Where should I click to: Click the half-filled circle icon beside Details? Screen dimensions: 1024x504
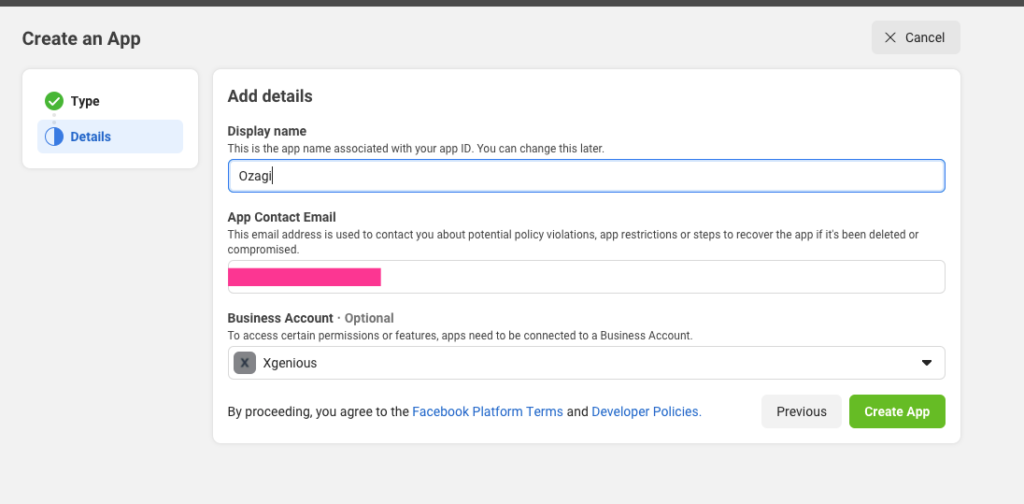(54, 136)
